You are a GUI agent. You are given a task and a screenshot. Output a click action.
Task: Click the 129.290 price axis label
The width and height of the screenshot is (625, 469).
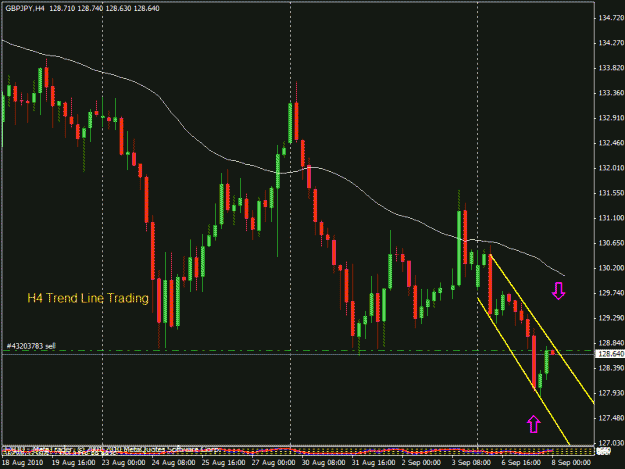tap(611, 318)
